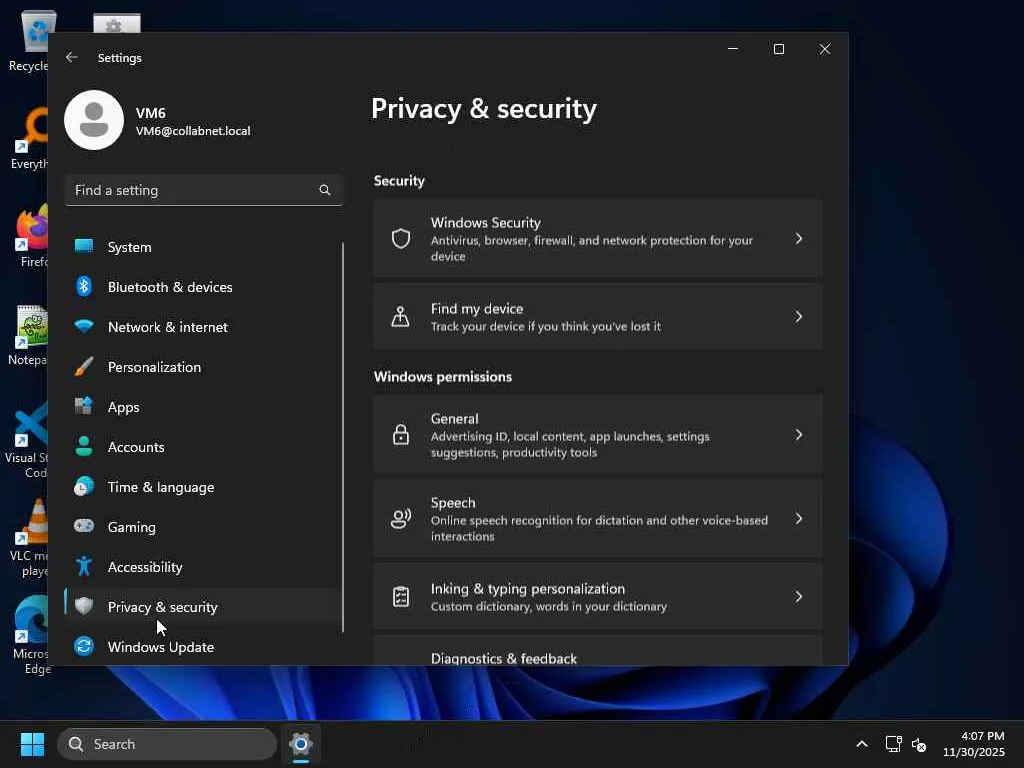Open Inking & typing personalization
This screenshot has width=1024, height=768.
click(x=598, y=596)
